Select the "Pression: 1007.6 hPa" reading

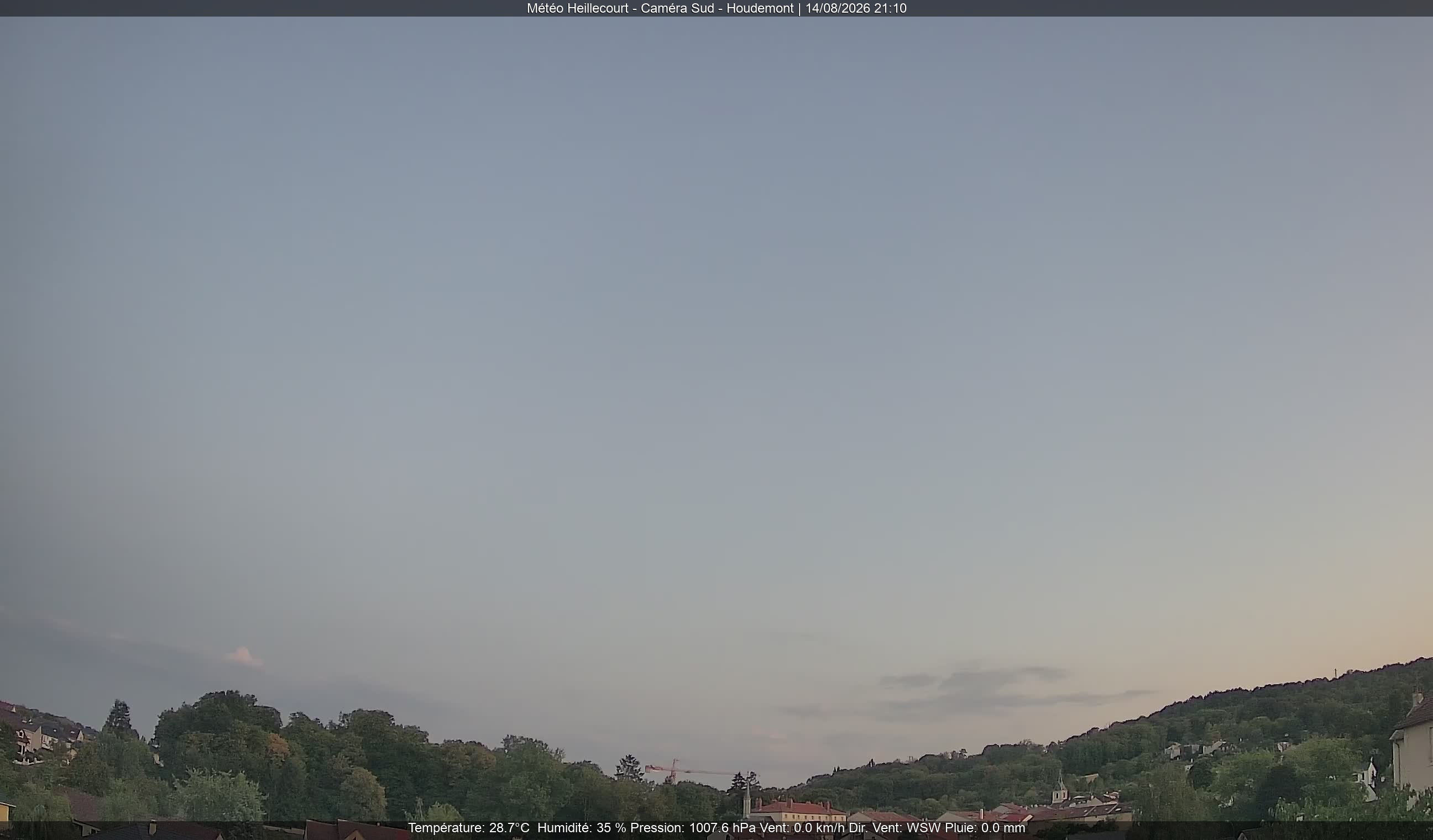(x=693, y=828)
